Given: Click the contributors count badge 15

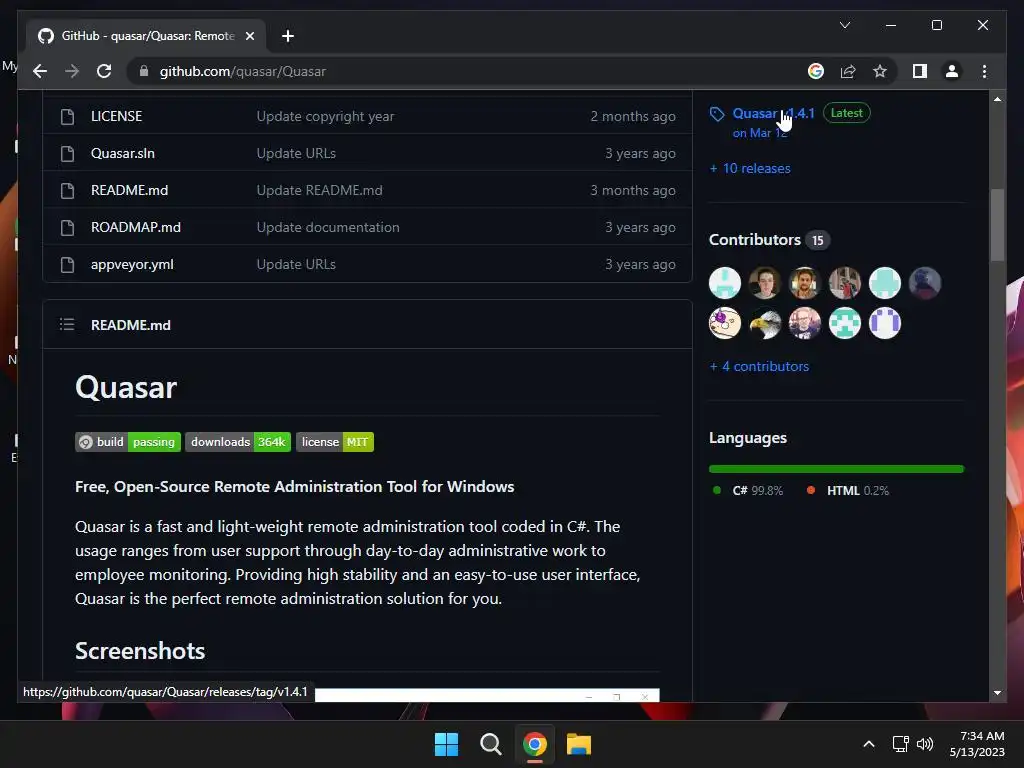Looking at the screenshot, I should [x=818, y=240].
